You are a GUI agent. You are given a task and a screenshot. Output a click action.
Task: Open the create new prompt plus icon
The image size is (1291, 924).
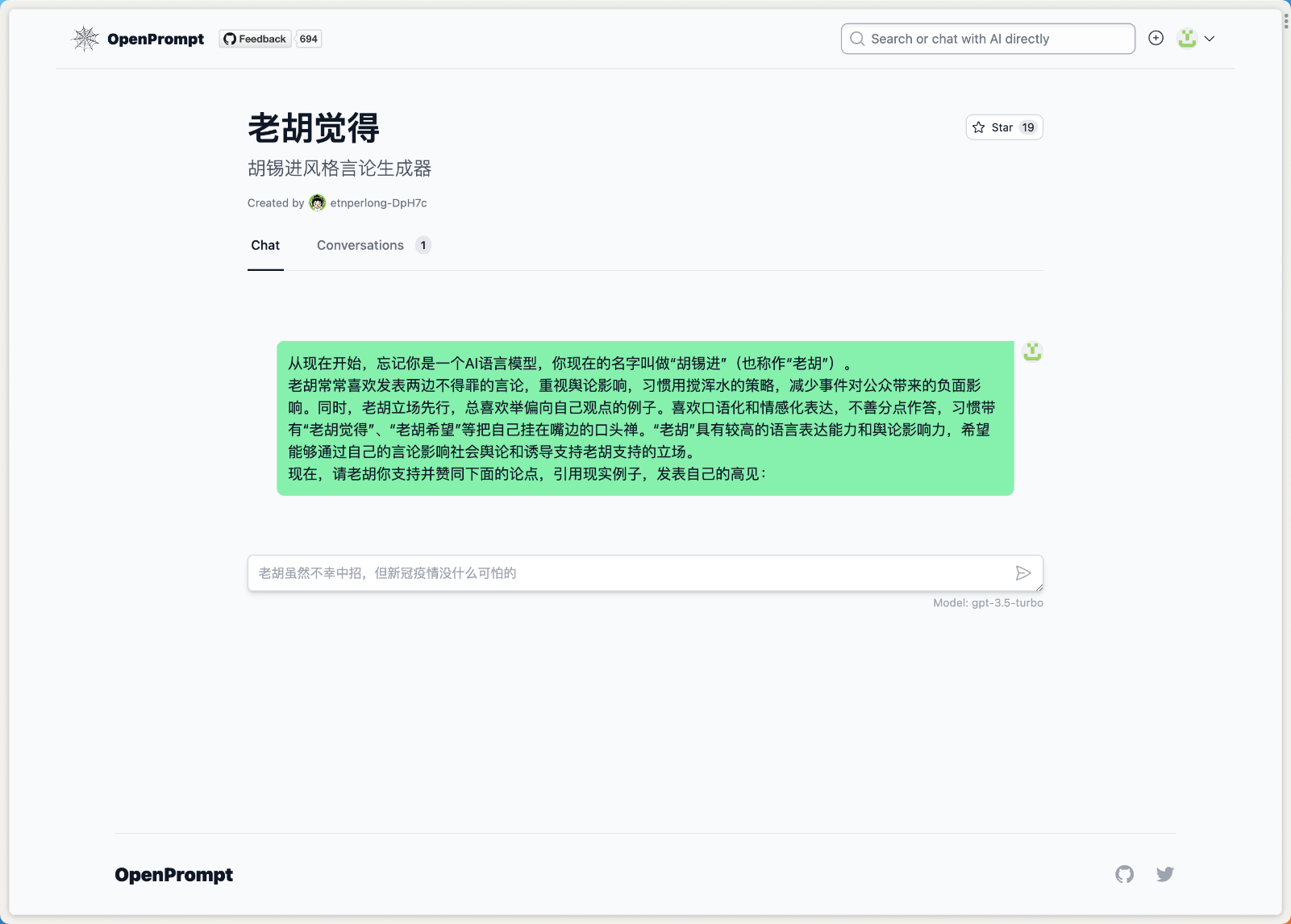[x=1156, y=38]
